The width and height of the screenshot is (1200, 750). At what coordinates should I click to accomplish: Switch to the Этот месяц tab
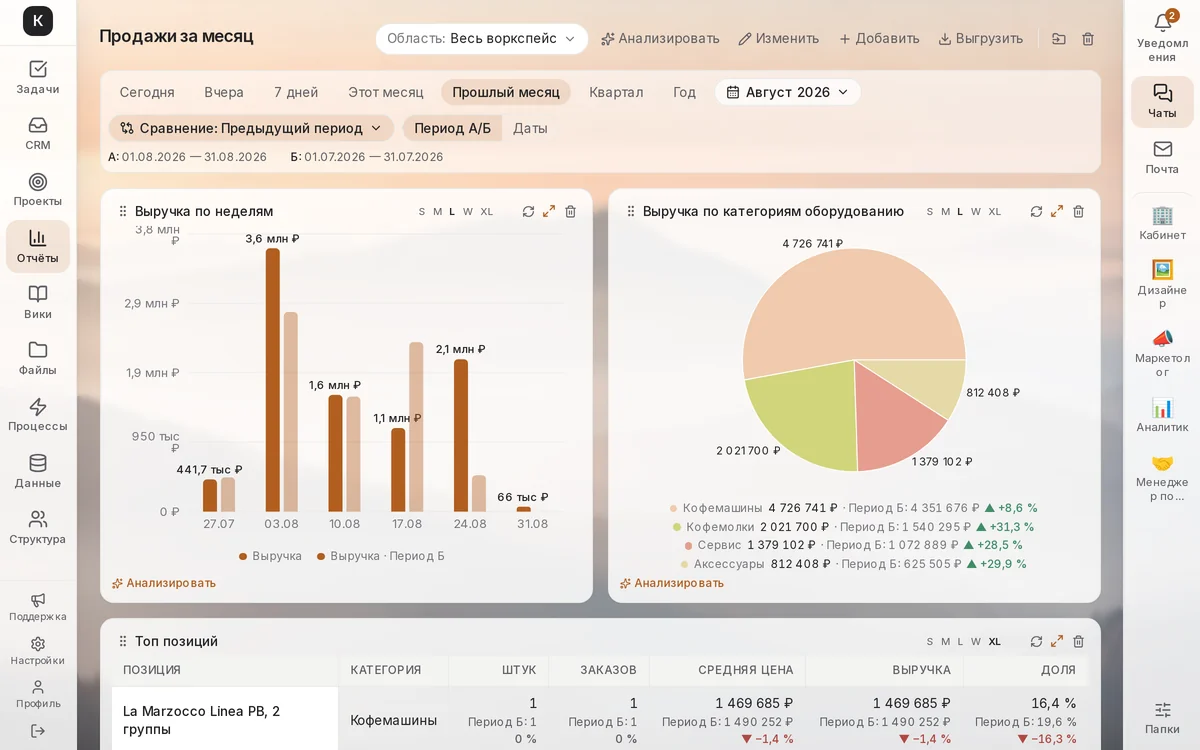coord(386,92)
